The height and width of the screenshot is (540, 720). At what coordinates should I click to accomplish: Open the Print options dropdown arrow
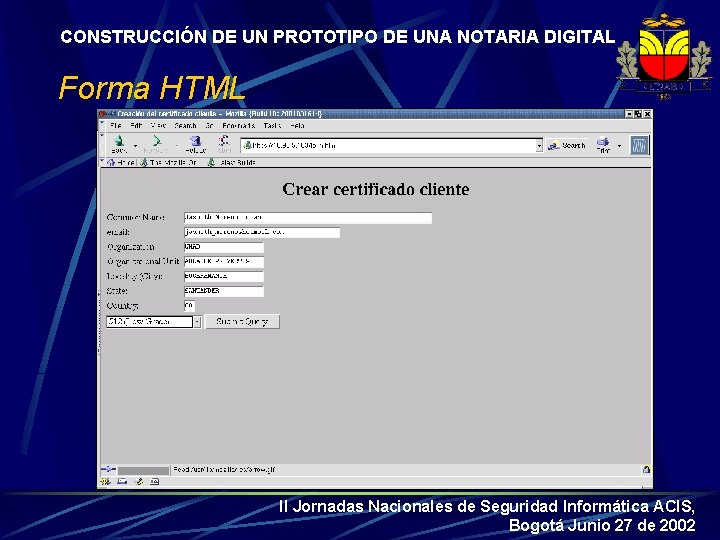click(619, 146)
